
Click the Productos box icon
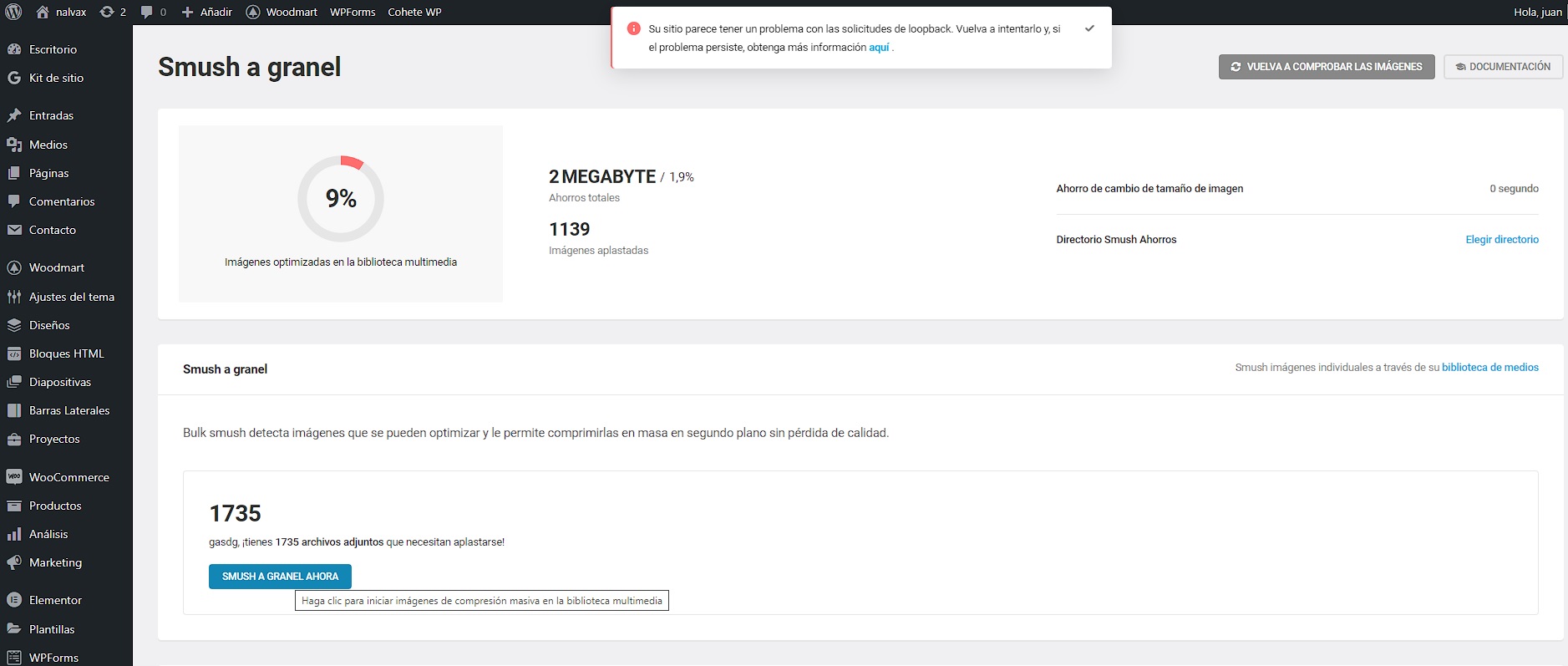click(14, 506)
